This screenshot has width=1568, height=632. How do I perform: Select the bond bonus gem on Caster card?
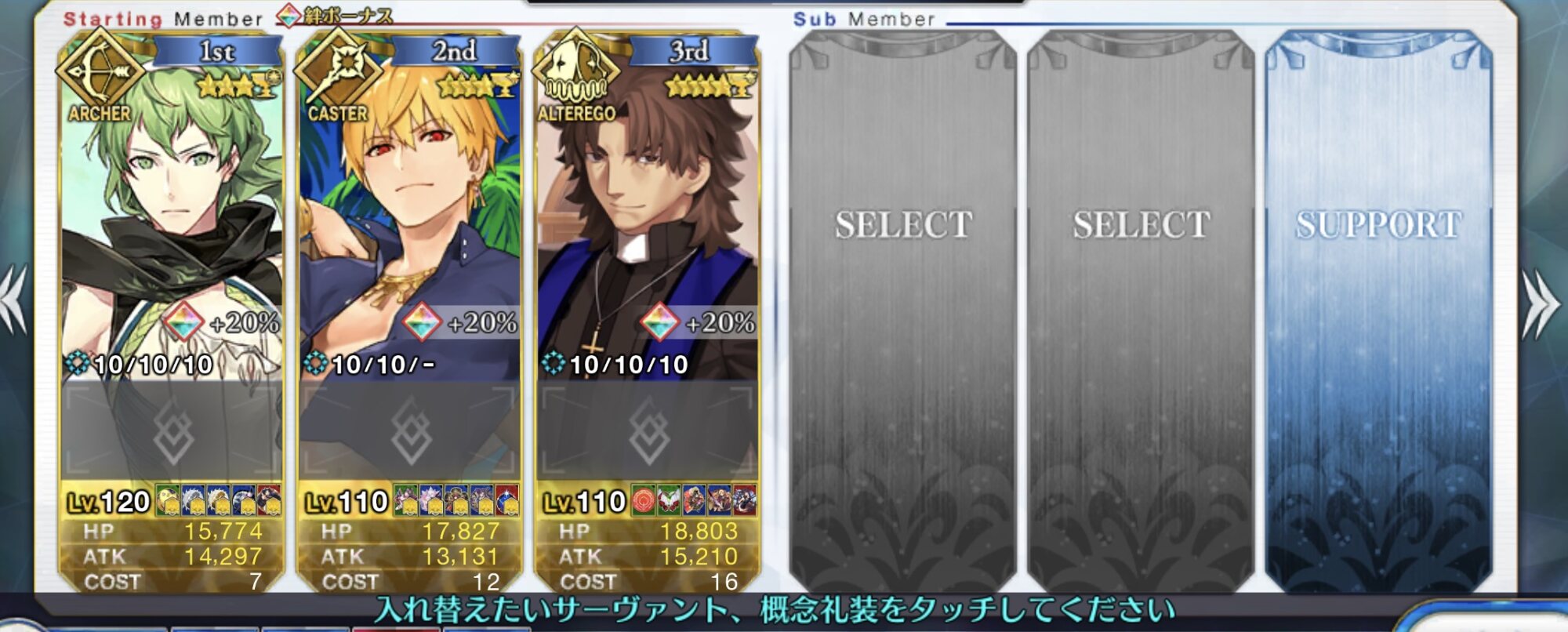(422, 322)
